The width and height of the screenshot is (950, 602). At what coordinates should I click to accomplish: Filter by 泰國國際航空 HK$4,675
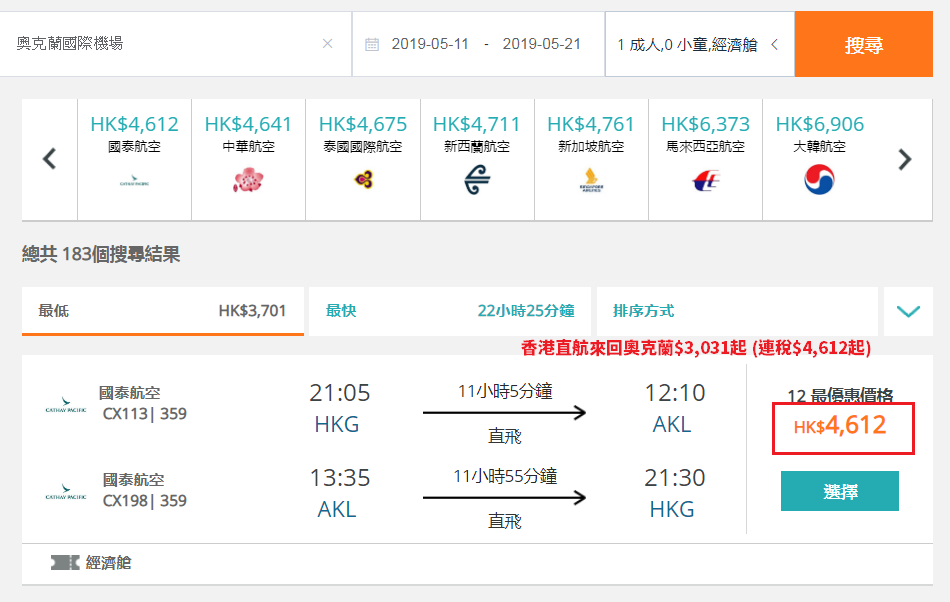point(363,159)
